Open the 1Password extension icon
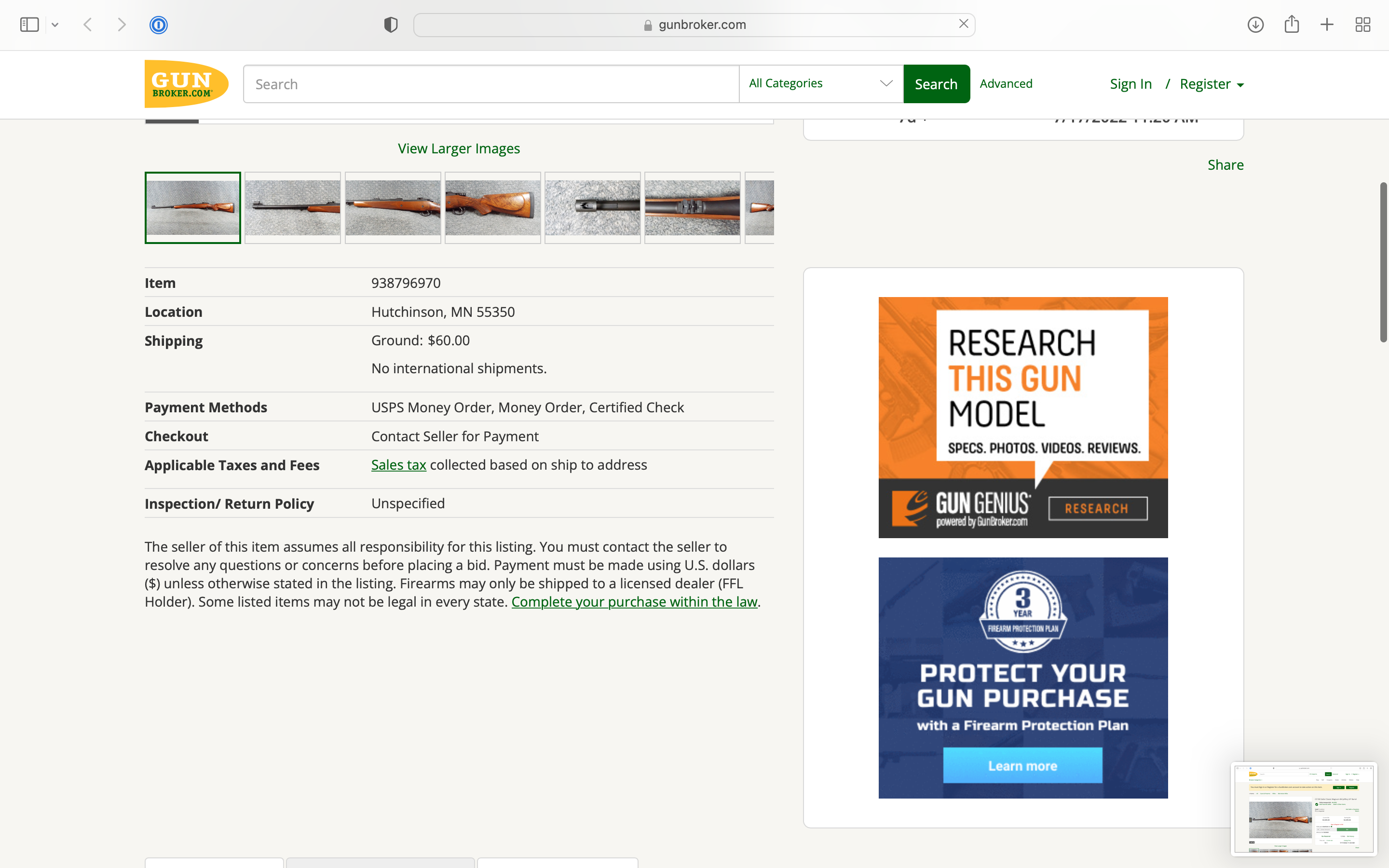The height and width of the screenshot is (868, 1389). point(158,25)
